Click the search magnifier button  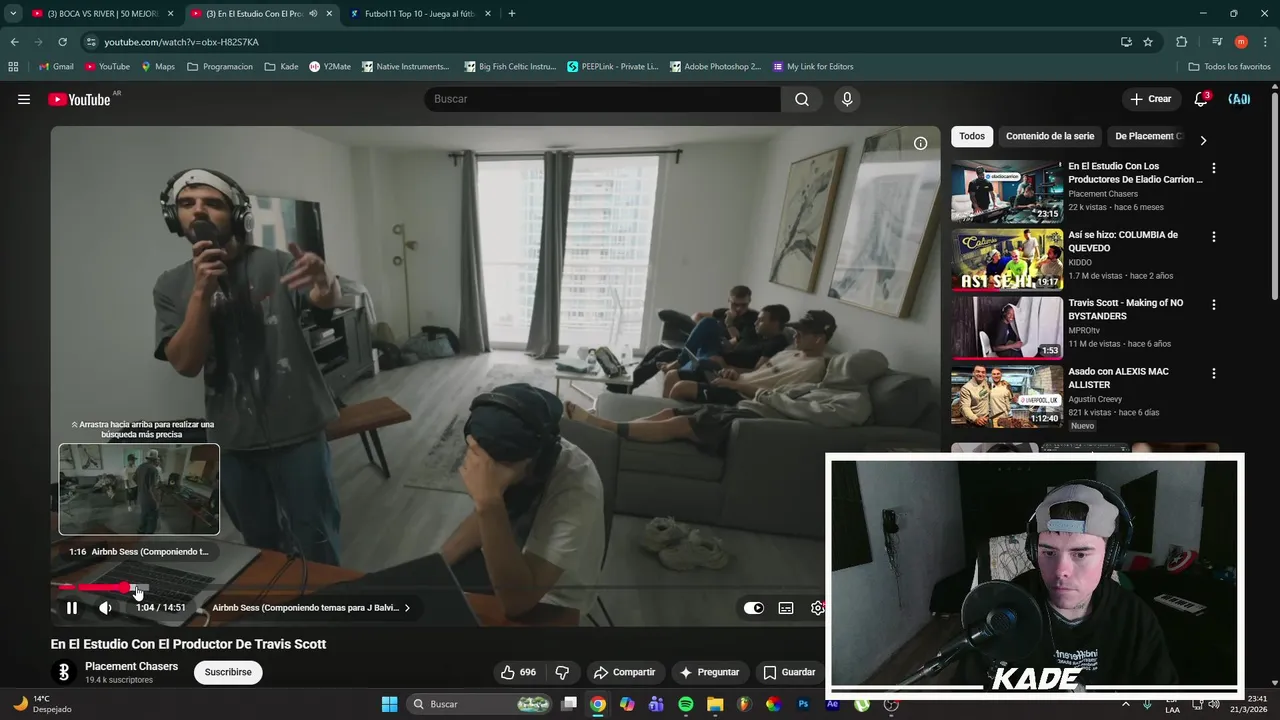coord(802,99)
